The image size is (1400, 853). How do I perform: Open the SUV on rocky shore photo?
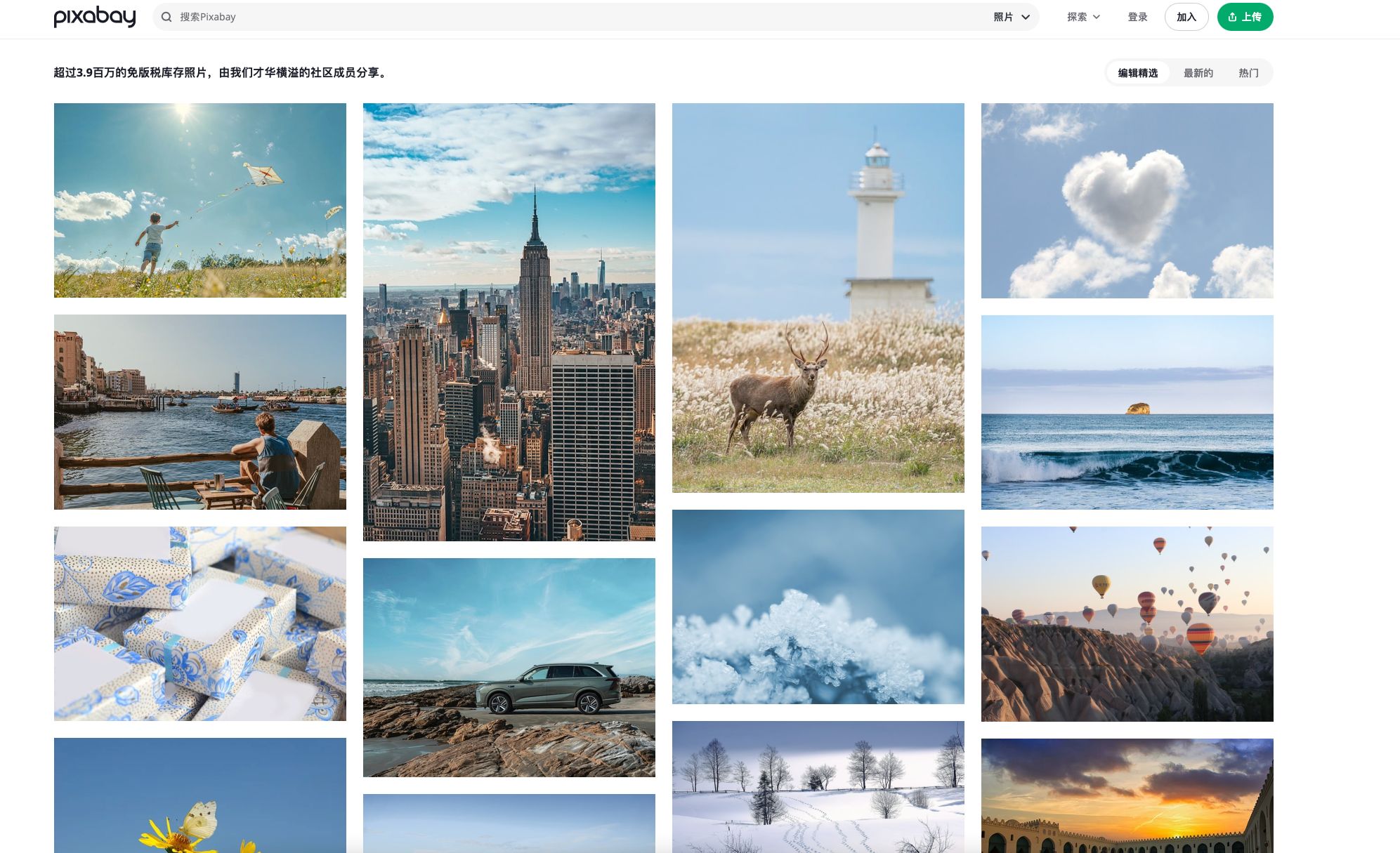point(509,667)
